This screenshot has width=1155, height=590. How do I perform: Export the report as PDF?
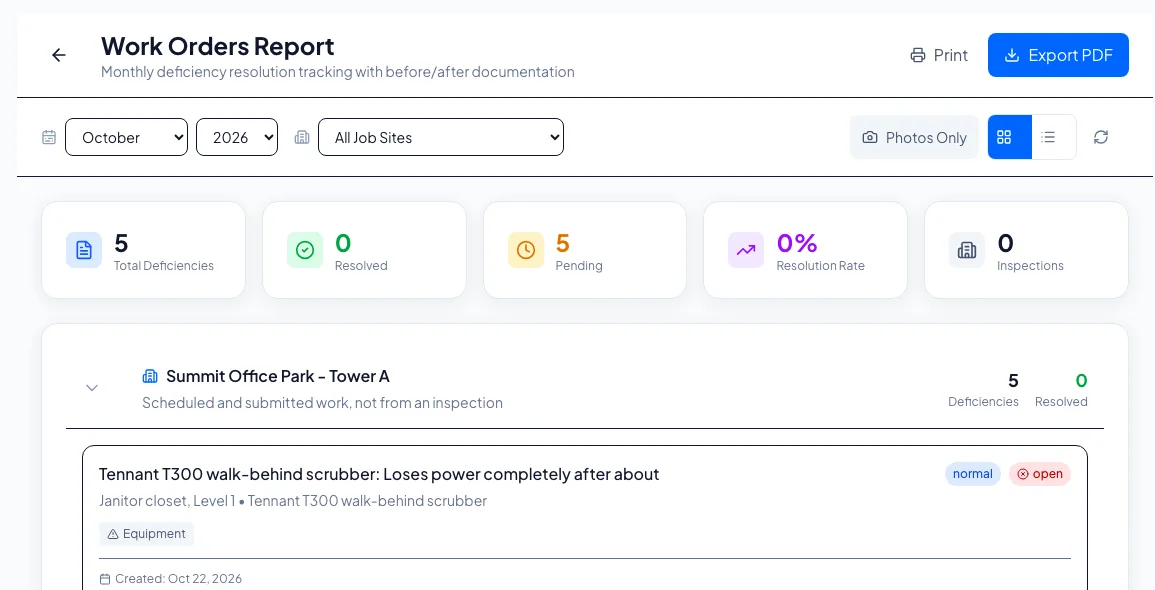[x=1059, y=55]
